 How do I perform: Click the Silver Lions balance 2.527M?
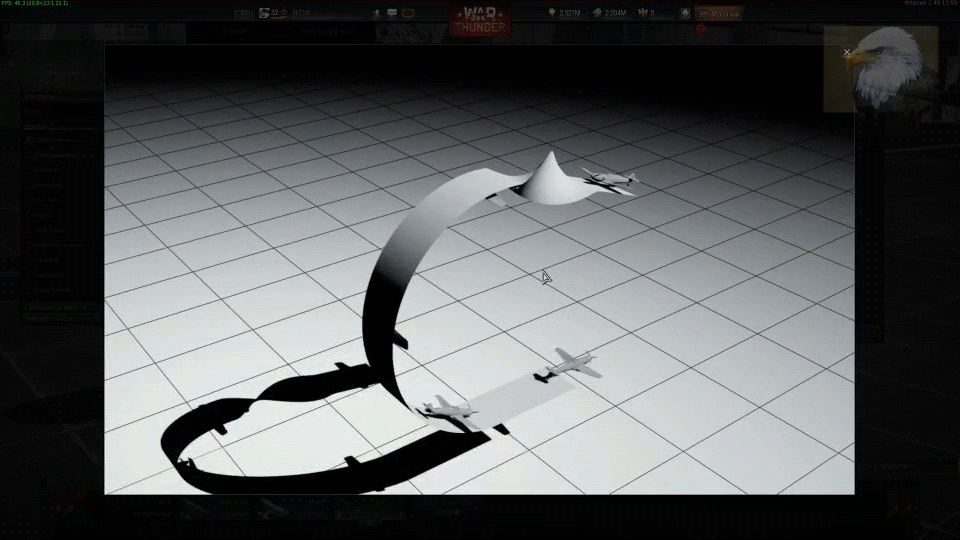pos(569,13)
